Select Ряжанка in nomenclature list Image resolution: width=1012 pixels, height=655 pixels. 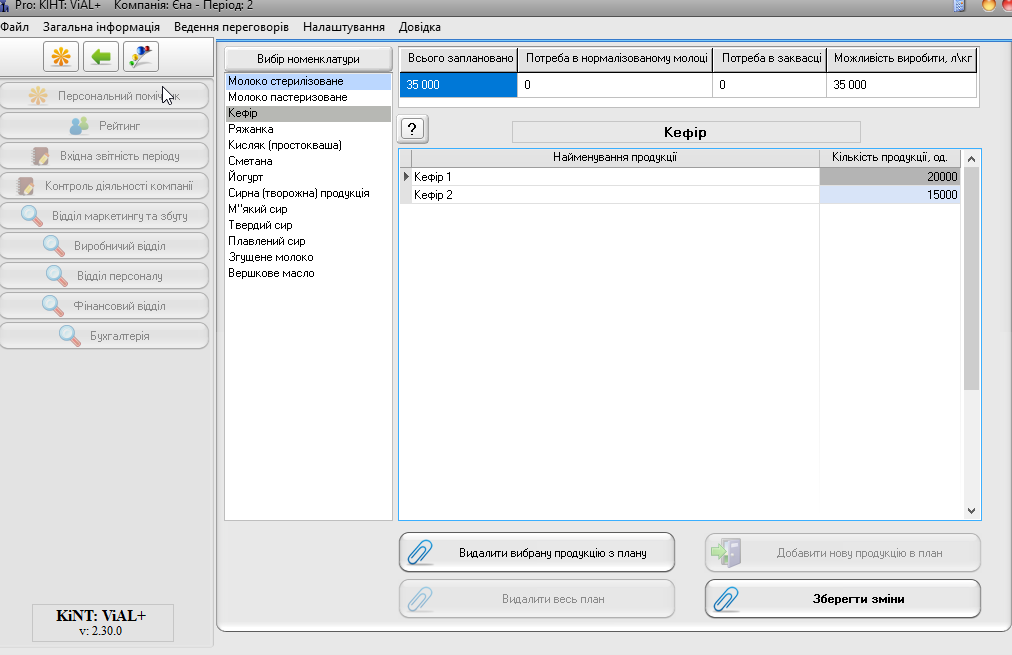[x=309, y=129]
